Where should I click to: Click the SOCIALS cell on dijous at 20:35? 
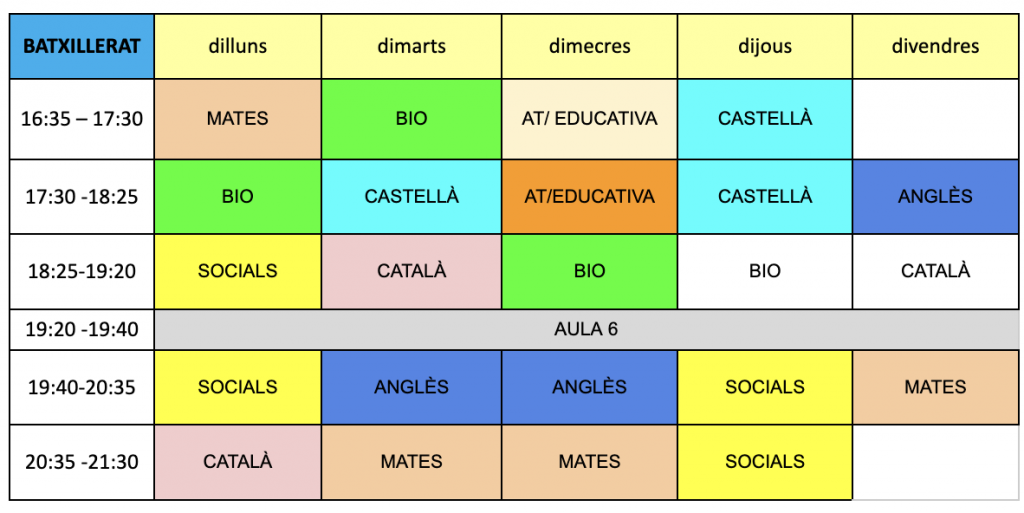click(765, 462)
